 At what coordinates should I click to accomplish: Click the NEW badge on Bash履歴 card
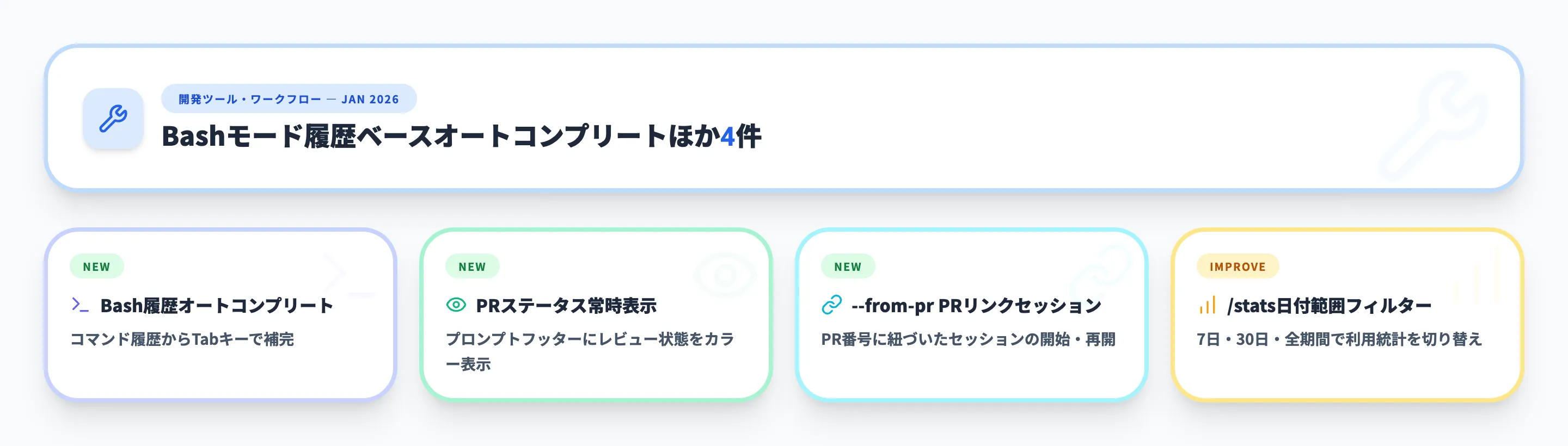[x=97, y=267]
